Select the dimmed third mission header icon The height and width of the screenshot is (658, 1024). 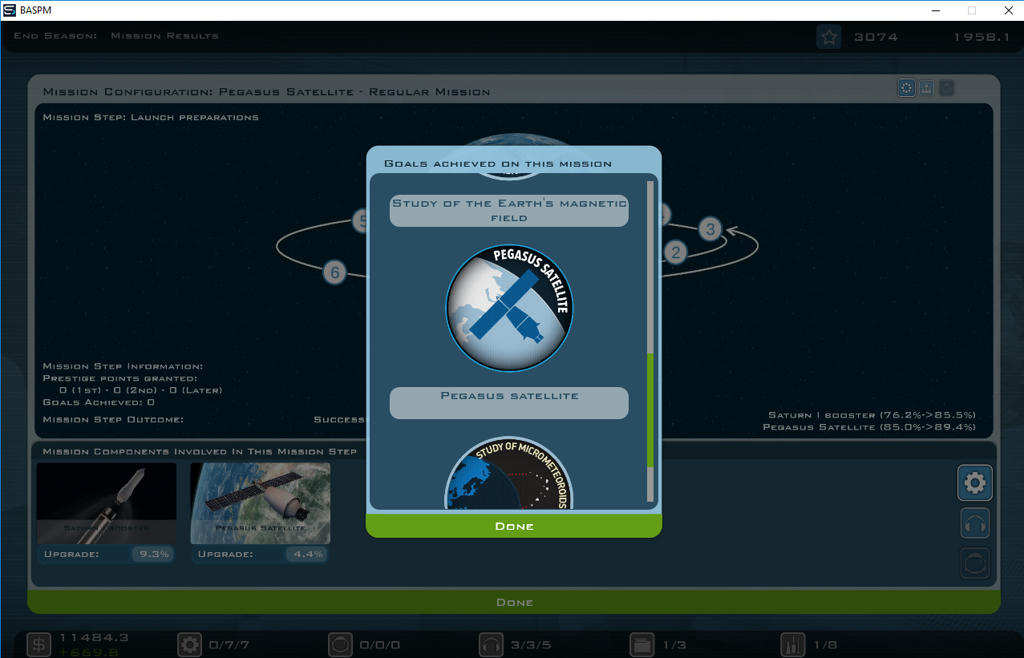click(x=946, y=87)
